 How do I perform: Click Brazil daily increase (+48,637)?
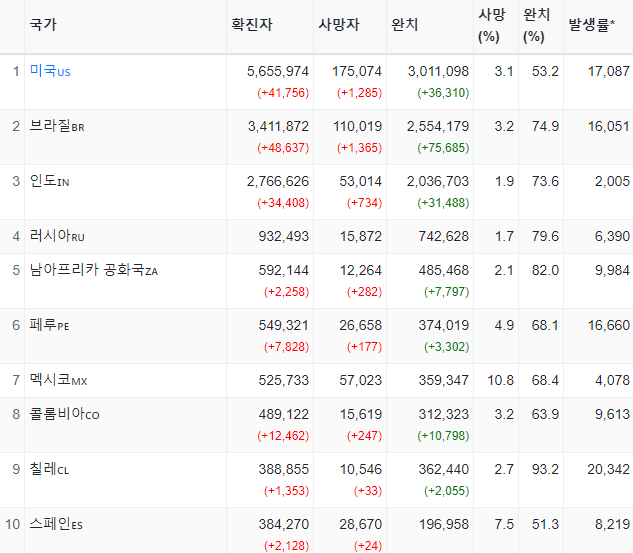click(283, 148)
